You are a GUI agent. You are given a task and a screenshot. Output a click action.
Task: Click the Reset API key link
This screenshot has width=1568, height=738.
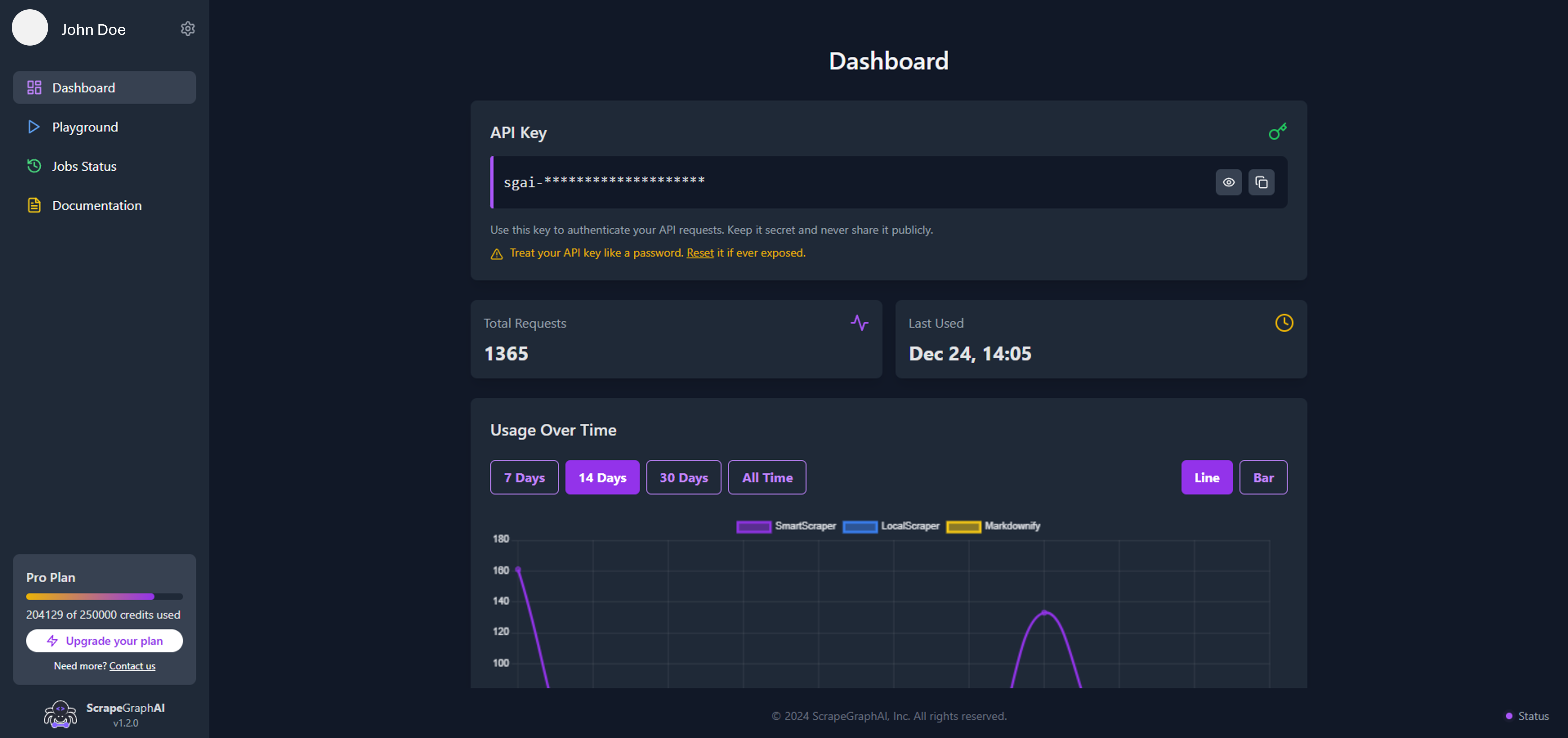coord(700,253)
